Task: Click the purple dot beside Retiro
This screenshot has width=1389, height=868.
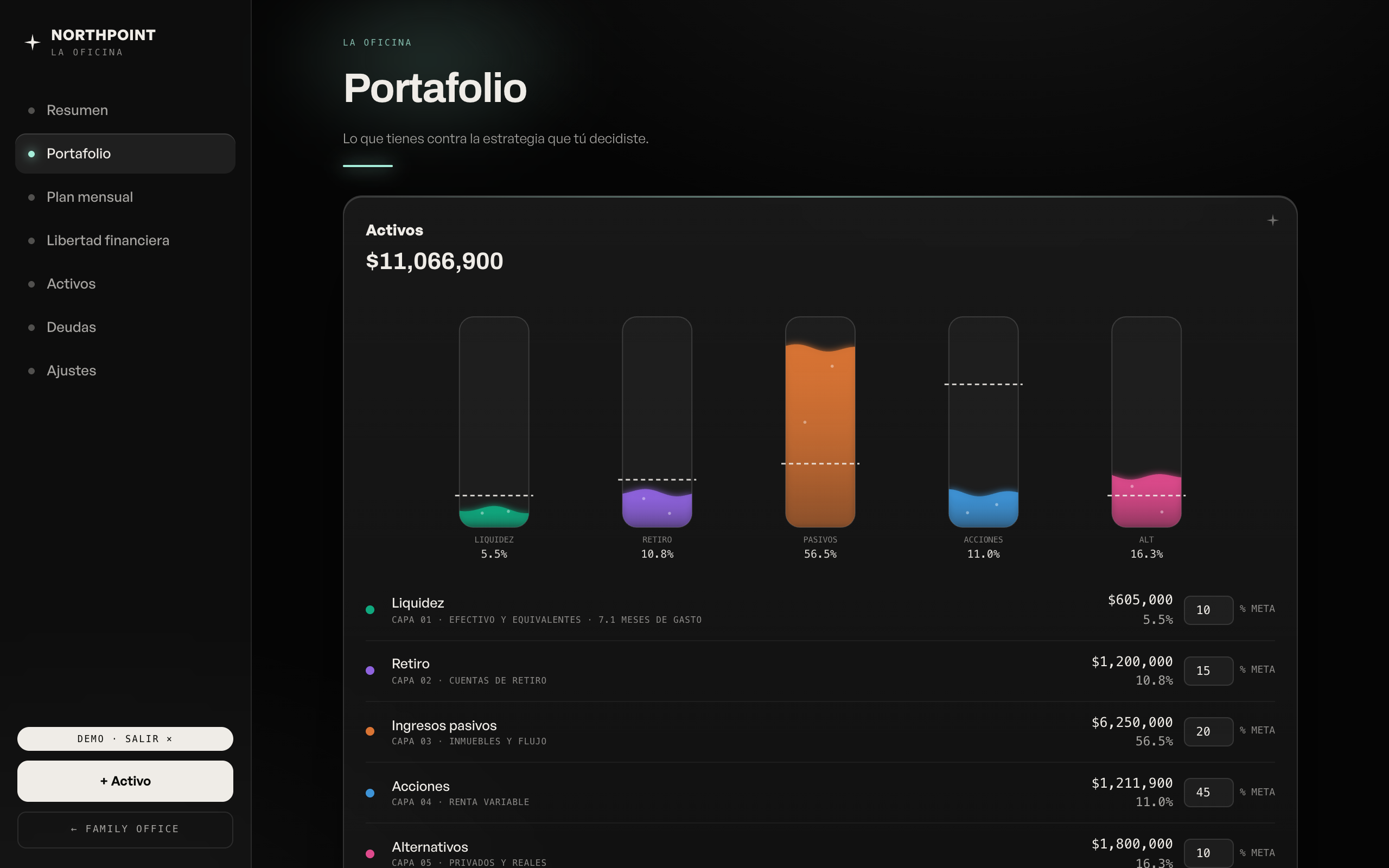Action: 370,671
